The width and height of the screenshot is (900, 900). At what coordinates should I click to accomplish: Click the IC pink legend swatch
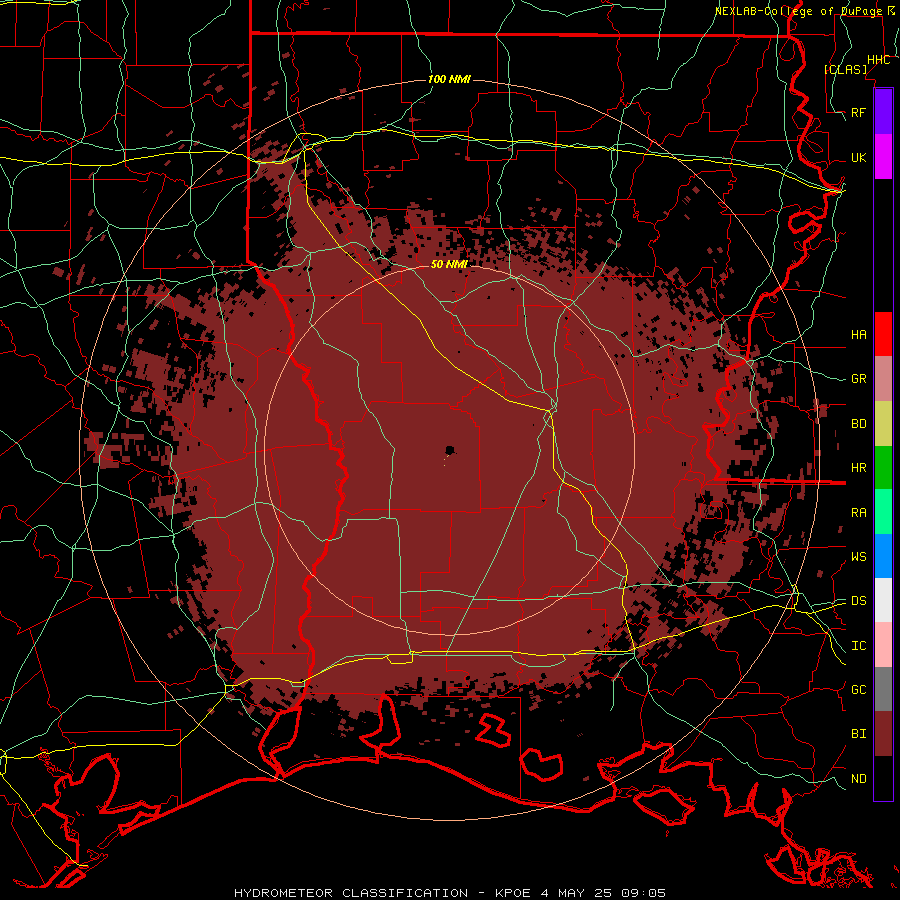pos(883,645)
